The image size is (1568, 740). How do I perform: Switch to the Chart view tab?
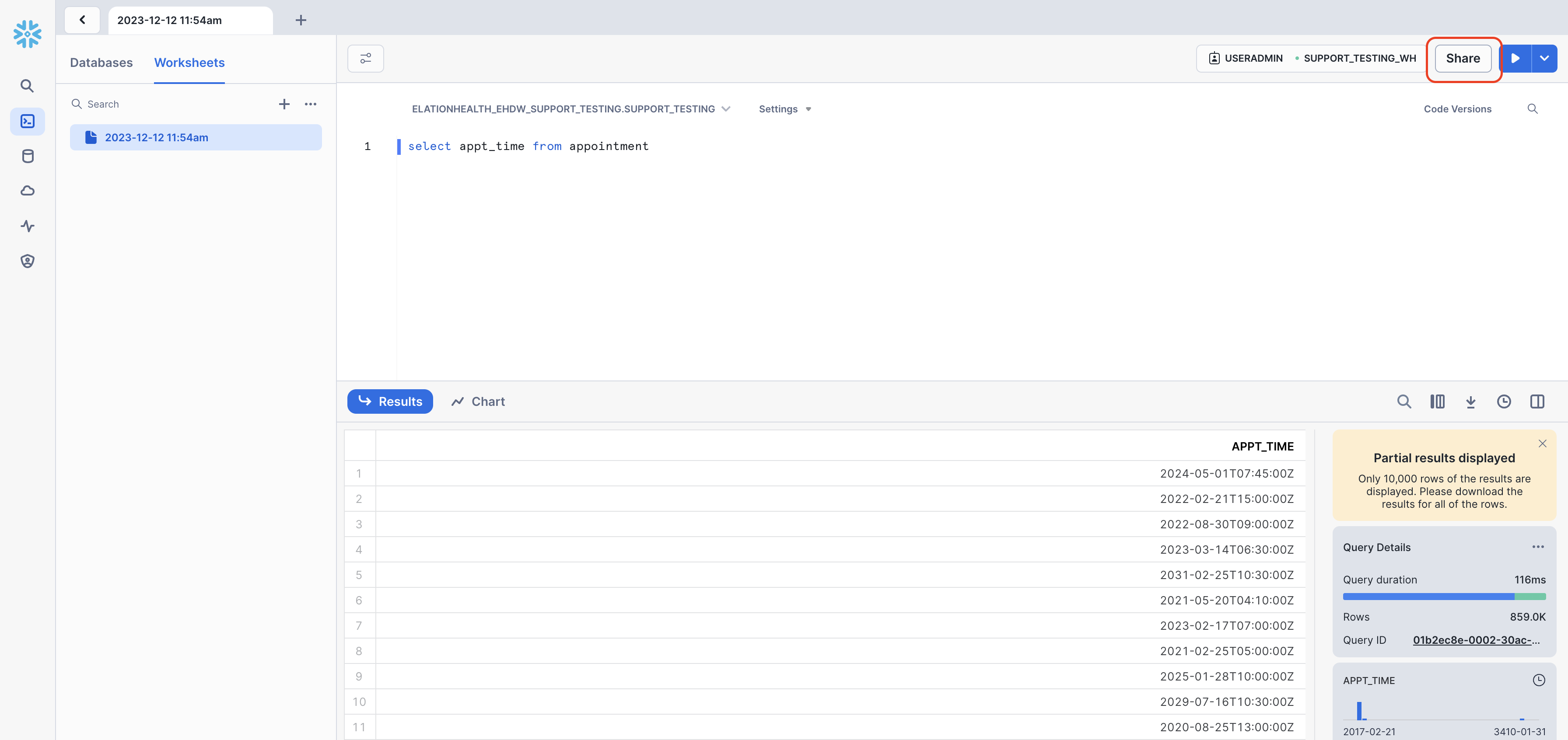[x=478, y=401]
